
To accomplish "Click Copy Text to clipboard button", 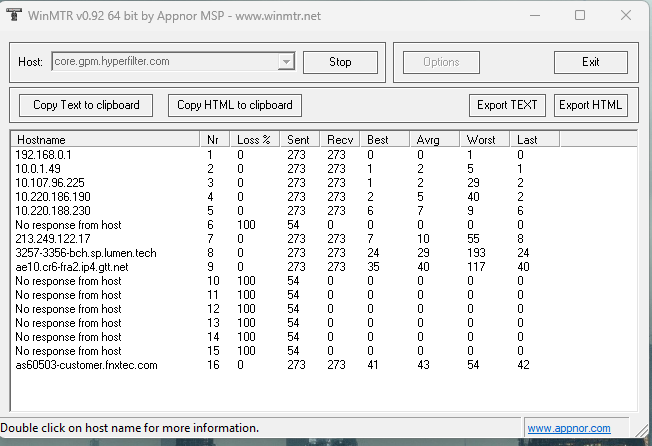I will (86, 105).
